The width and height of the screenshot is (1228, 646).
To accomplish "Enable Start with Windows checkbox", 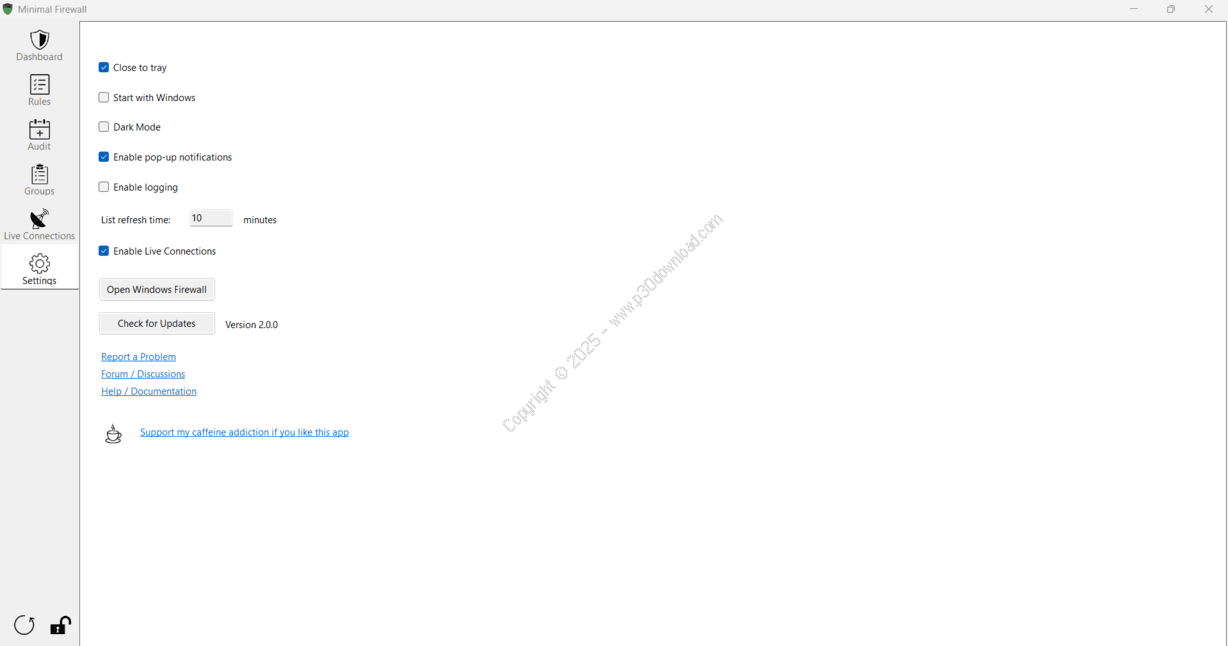I will click(104, 98).
